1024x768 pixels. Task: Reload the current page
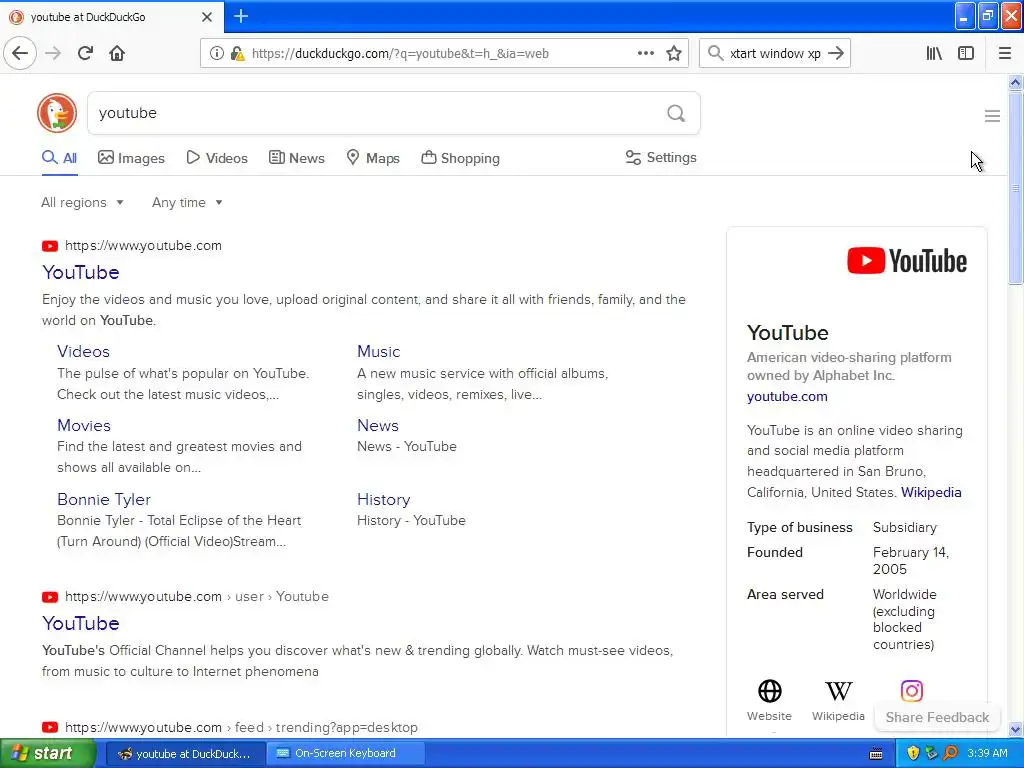pyautogui.click(x=85, y=53)
